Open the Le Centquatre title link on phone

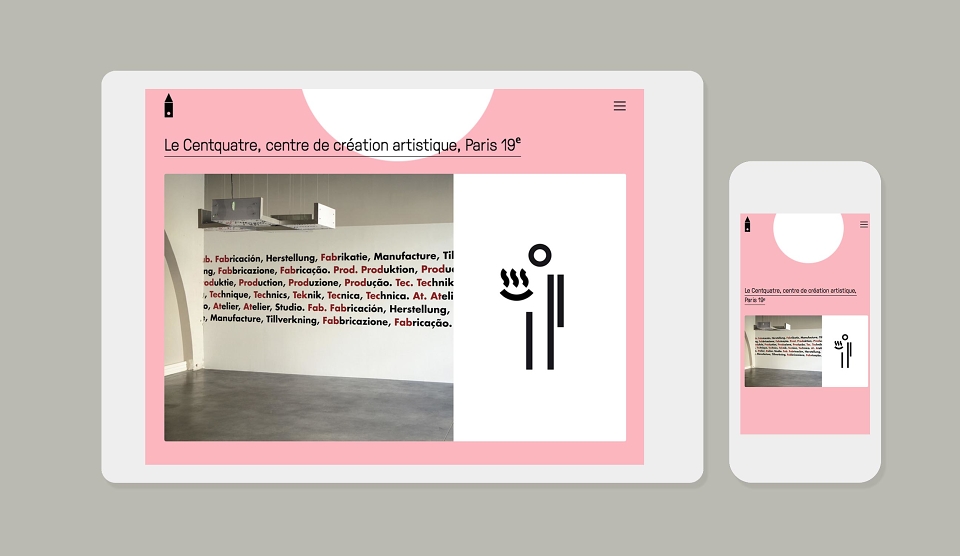[800, 295]
